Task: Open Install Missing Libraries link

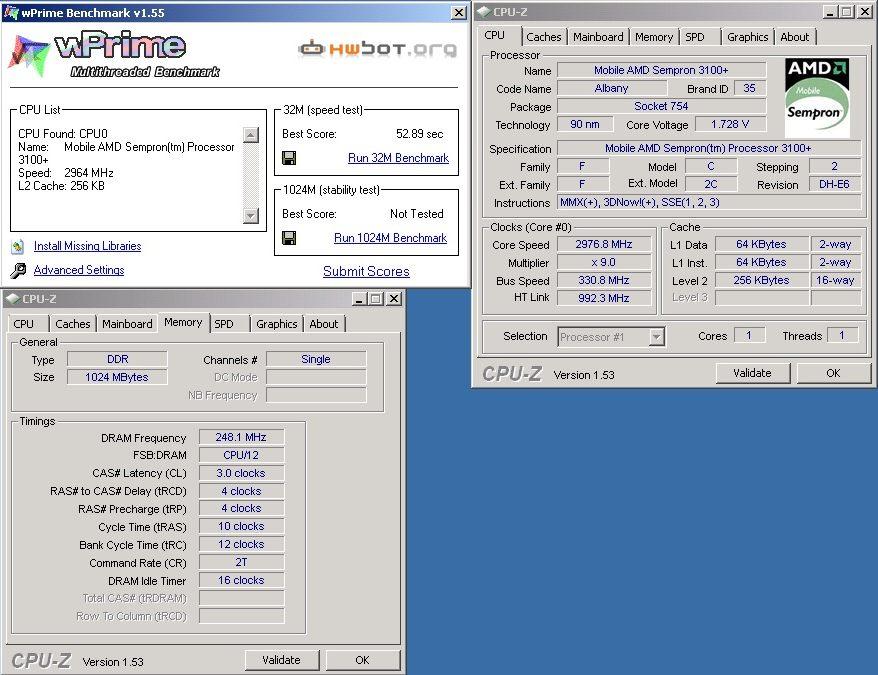Action: click(87, 246)
